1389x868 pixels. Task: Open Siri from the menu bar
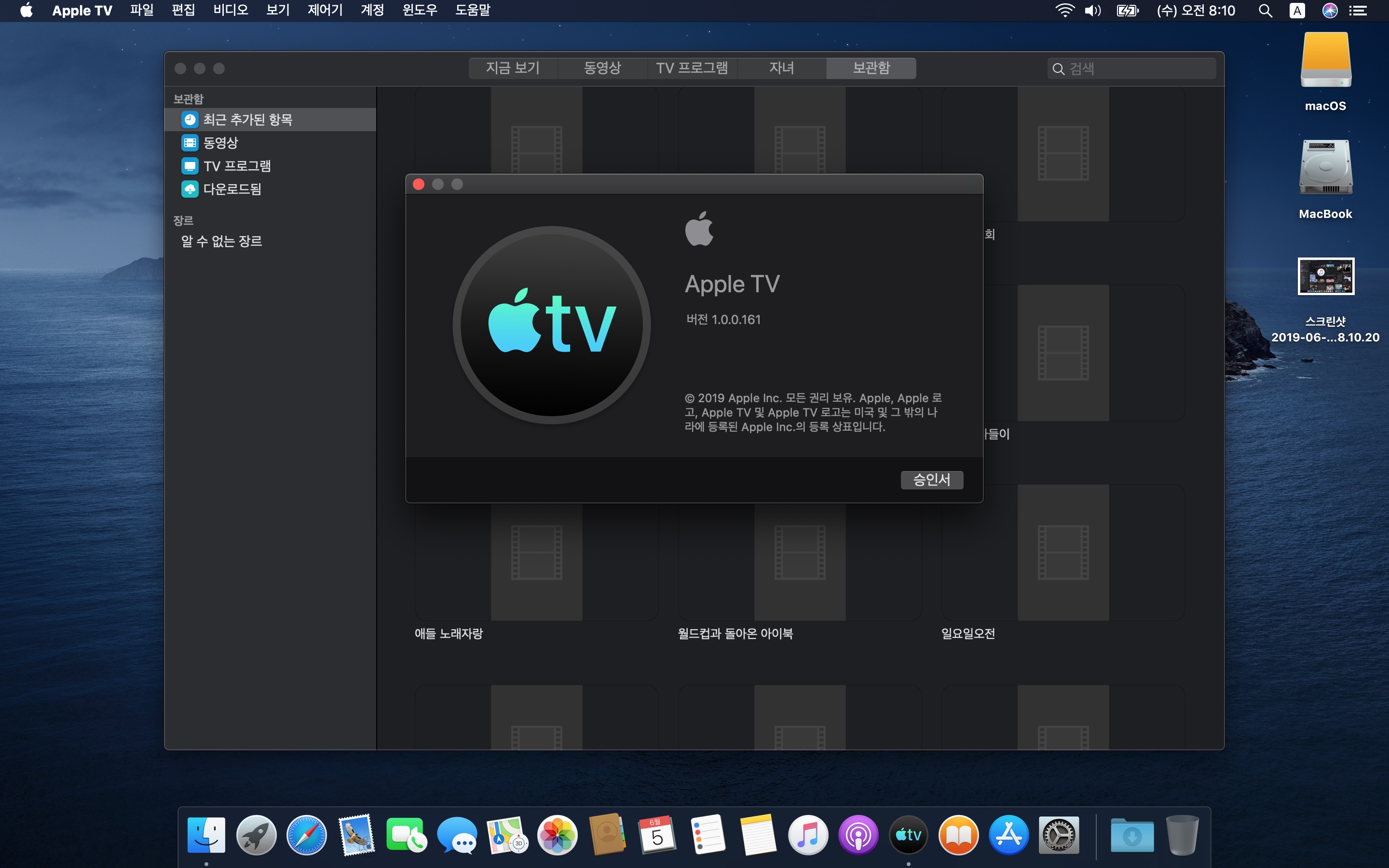point(1329,10)
